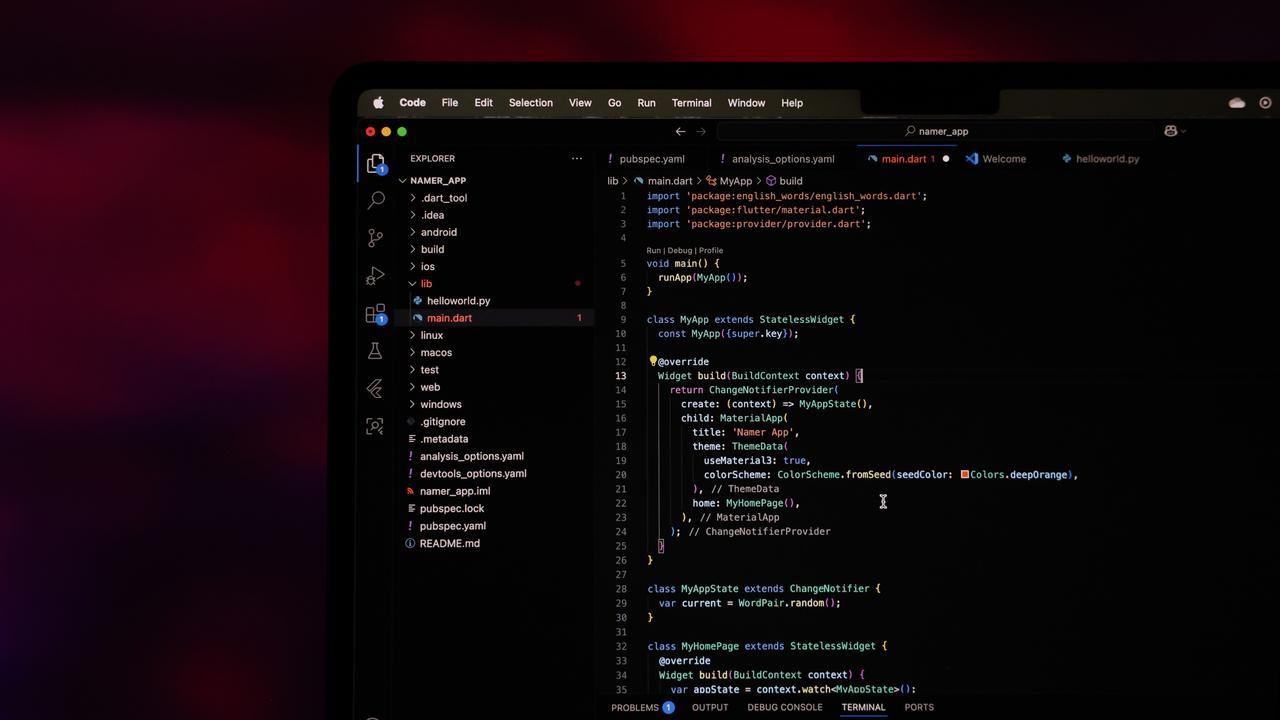Open the Terminal menu in menu bar
This screenshot has width=1280, height=720.
pos(691,103)
